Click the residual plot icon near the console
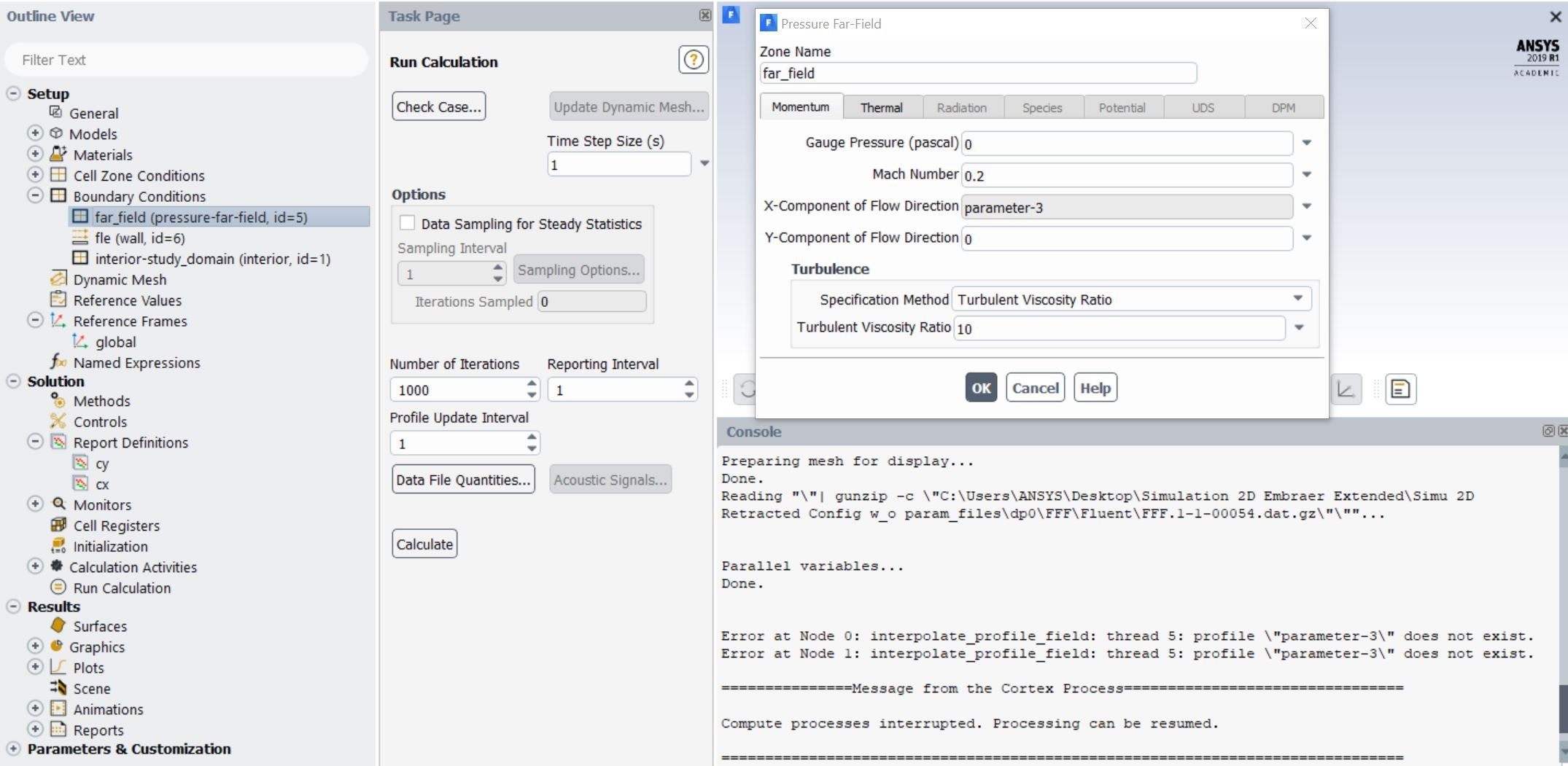 (x=1346, y=388)
